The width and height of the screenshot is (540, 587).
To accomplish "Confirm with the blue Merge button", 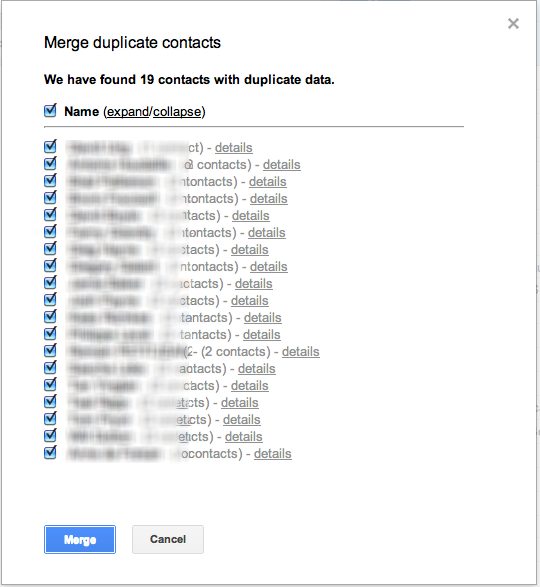I will pos(80,539).
